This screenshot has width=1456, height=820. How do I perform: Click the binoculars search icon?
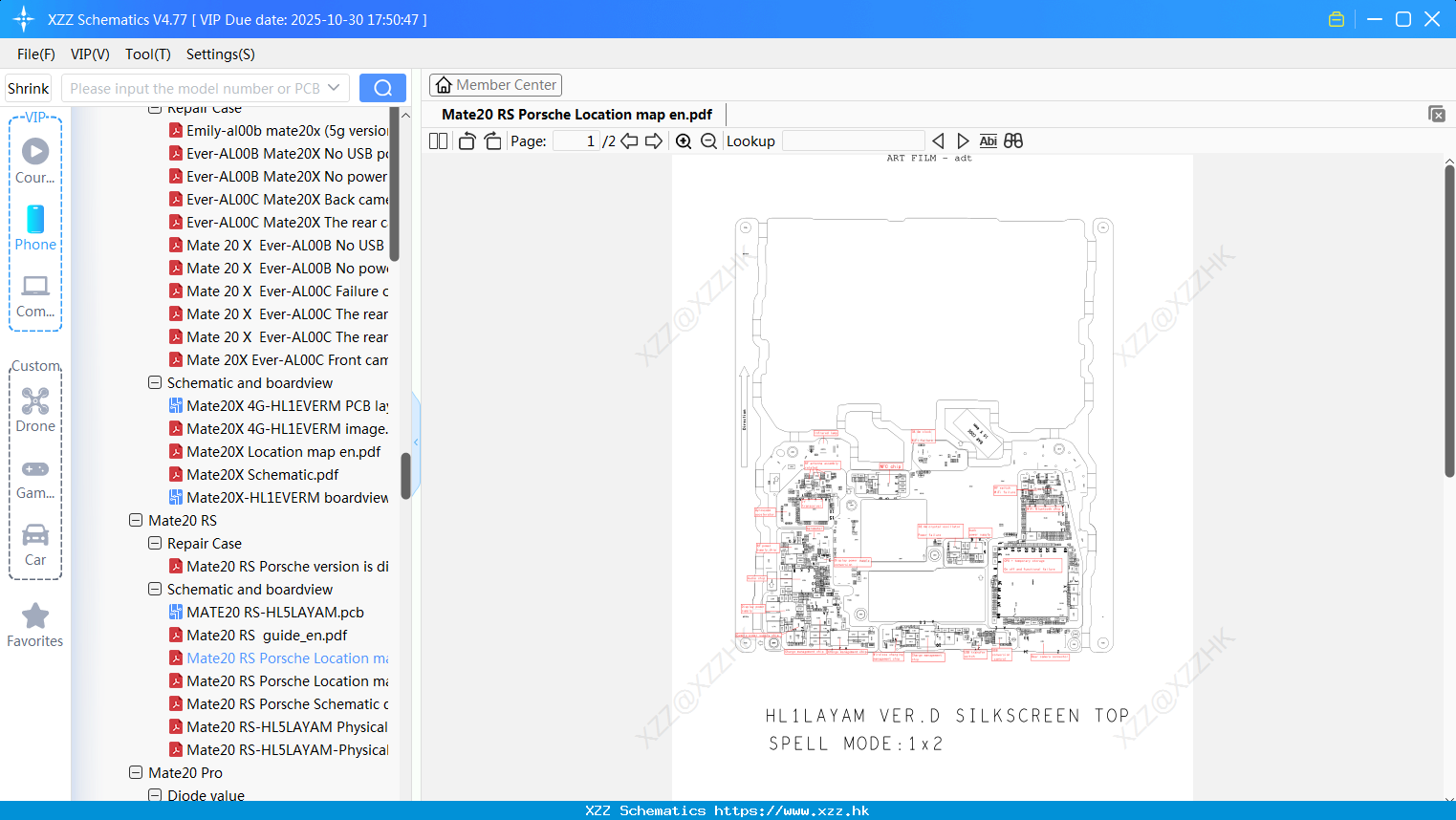click(1013, 140)
